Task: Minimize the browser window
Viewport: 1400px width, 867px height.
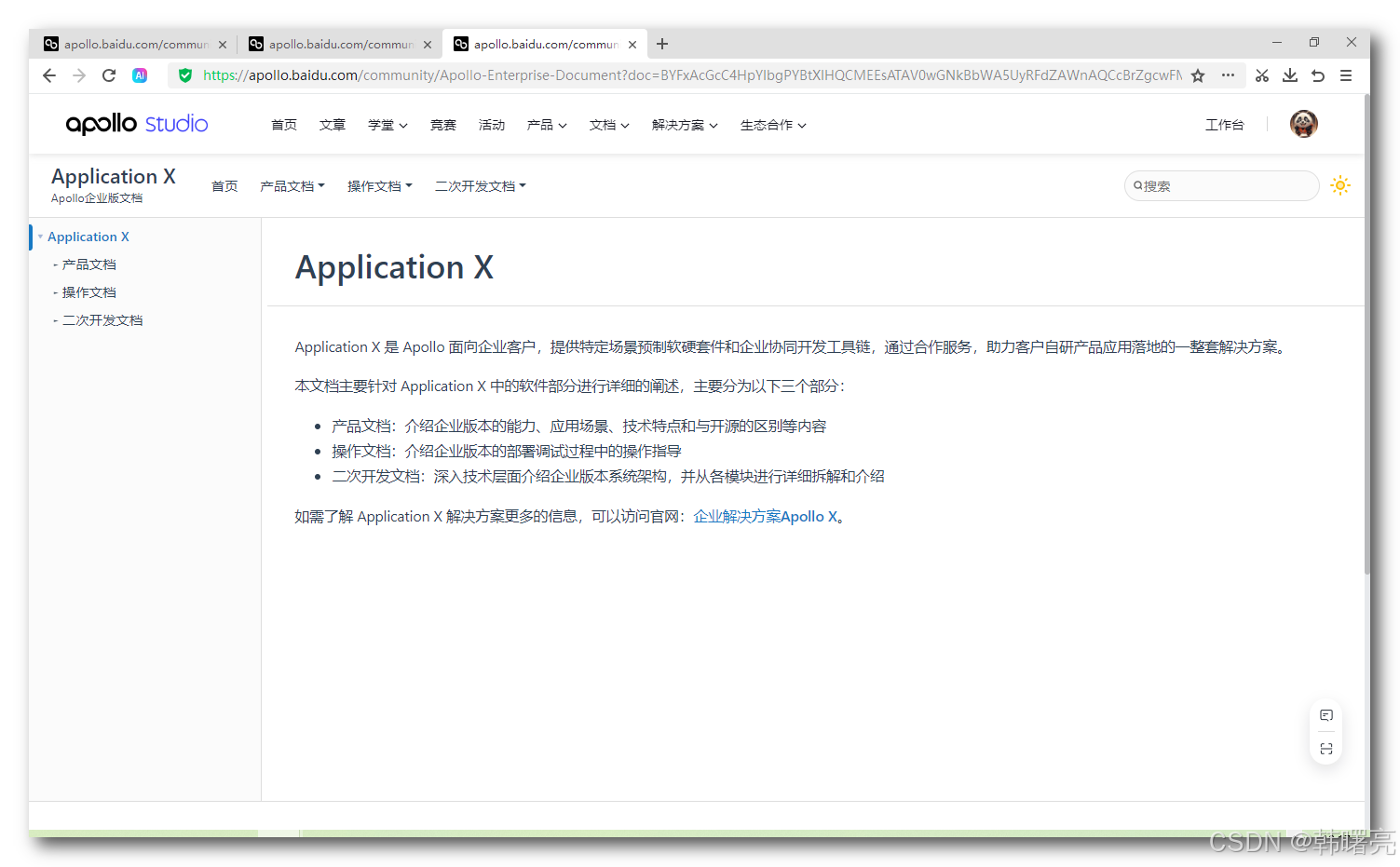Action: [x=1277, y=42]
